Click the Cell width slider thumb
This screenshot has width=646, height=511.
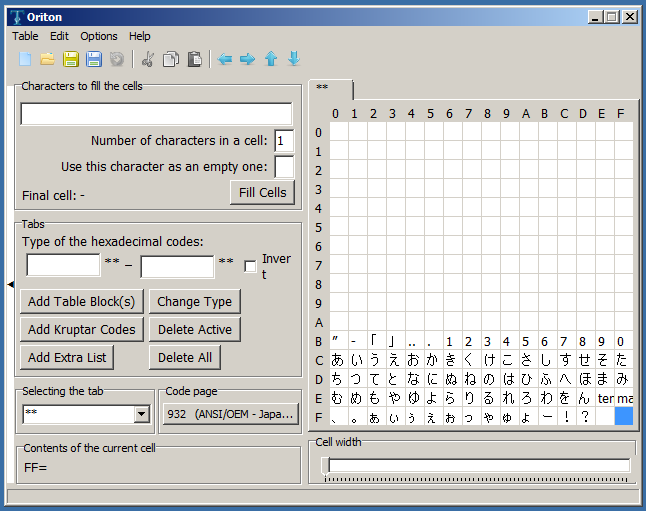pyautogui.click(x=325, y=466)
